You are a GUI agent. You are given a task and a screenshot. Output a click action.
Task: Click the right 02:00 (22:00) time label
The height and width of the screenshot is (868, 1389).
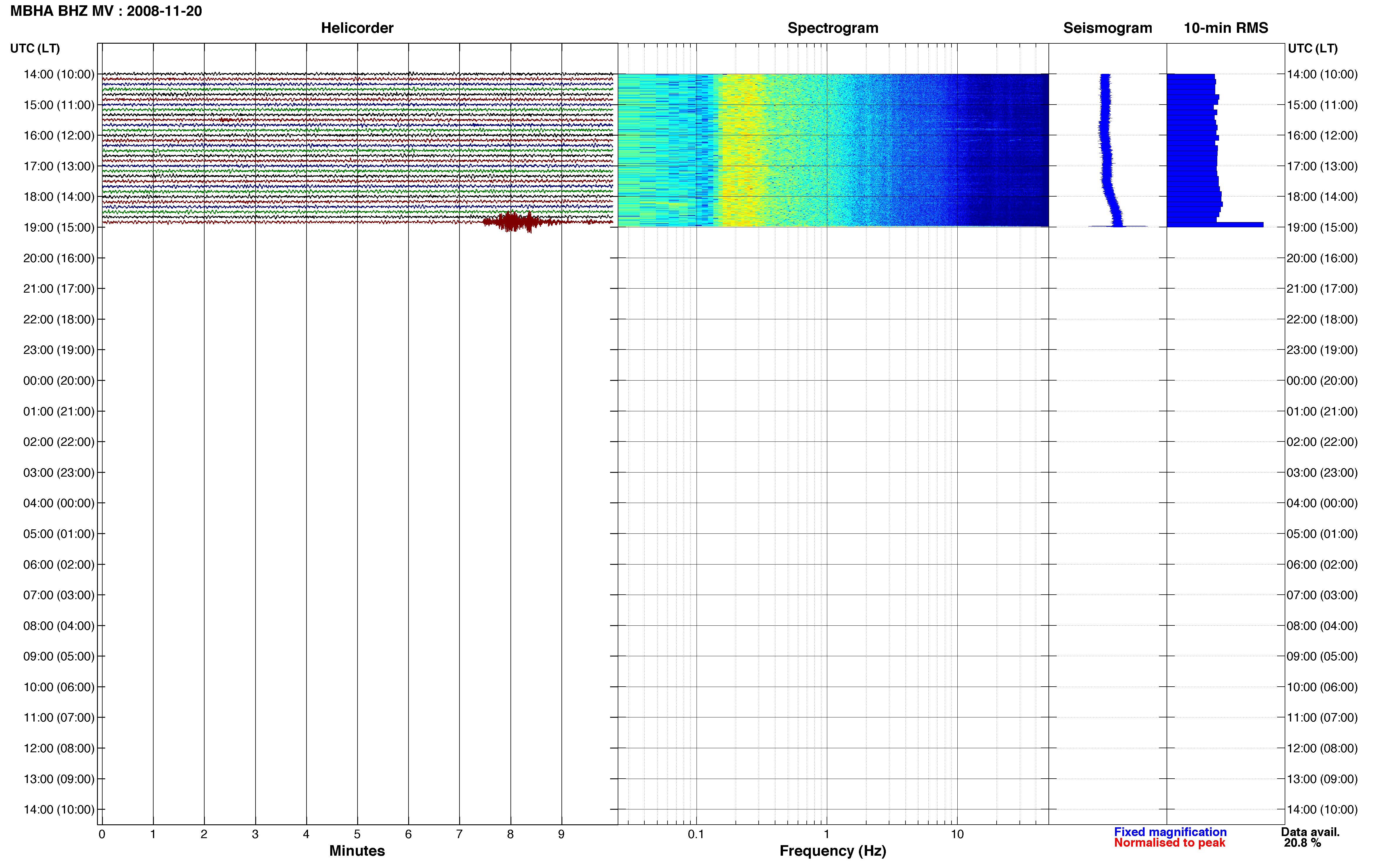1322,441
